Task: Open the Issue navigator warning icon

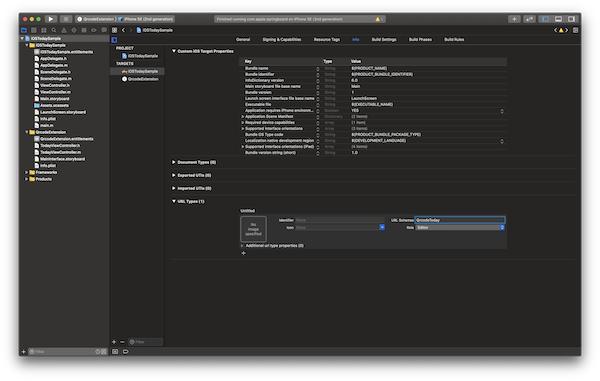Action: point(64,30)
